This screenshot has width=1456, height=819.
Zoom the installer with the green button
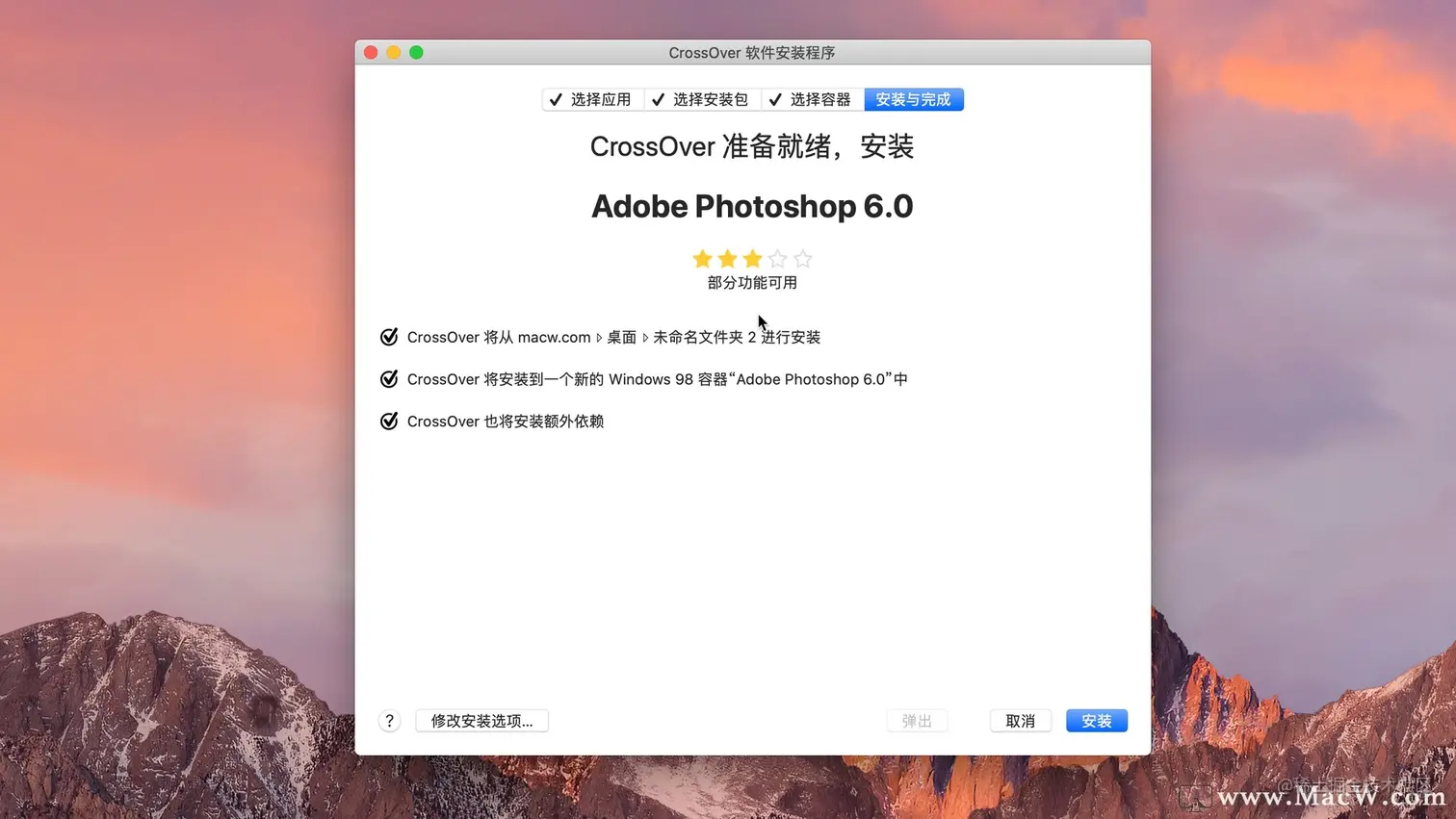click(x=416, y=52)
